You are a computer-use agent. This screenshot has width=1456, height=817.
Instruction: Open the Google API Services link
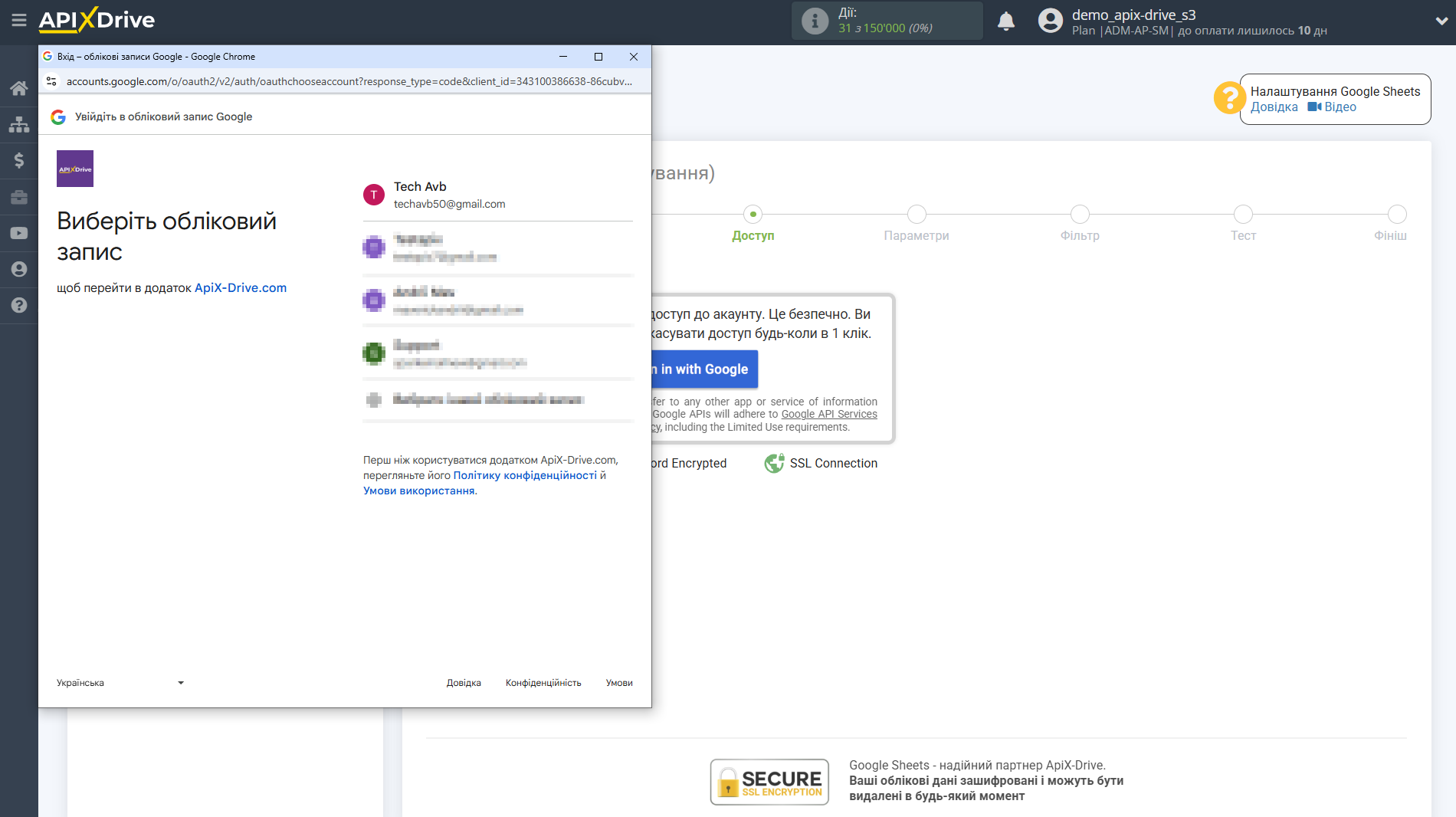[x=829, y=415]
